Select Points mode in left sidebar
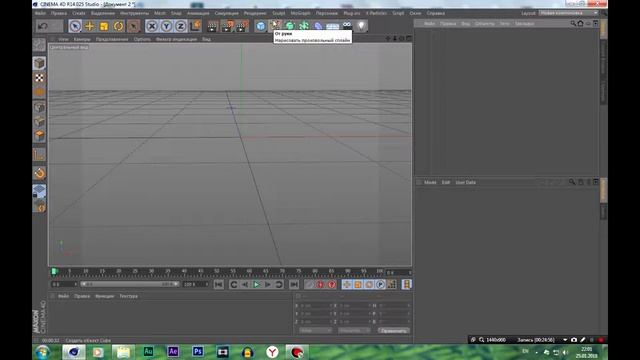640x360 pixels. coord(39,107)
